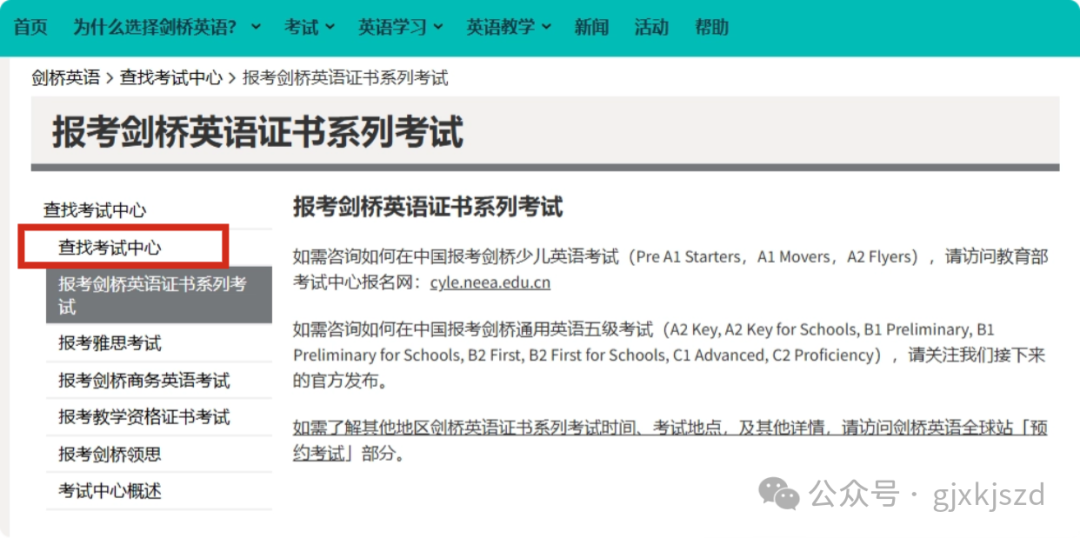
Task: Click the content heading 报考剑桥英语证书系列考试
Action: 428,207
